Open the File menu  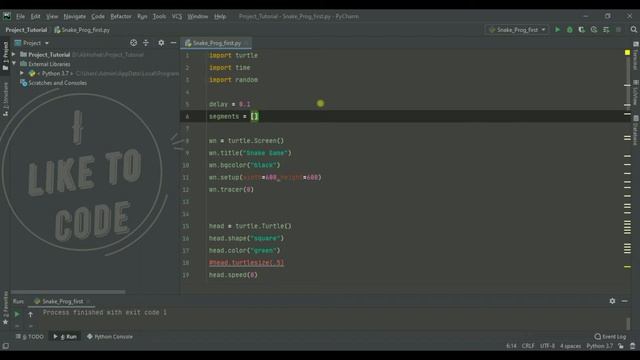pos(20,16)
